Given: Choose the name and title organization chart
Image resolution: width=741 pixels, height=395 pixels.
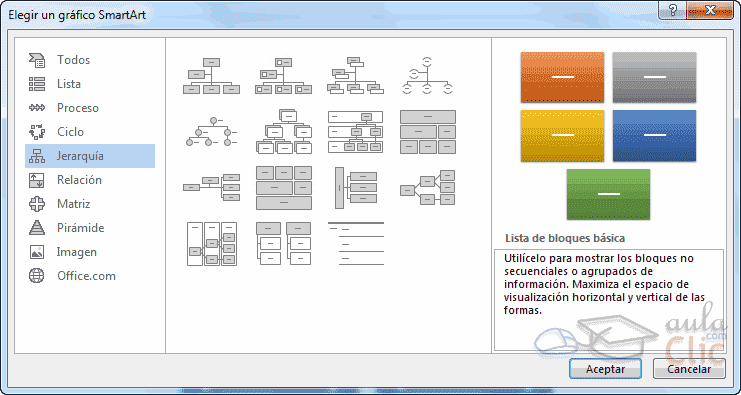Looking at the screenshot, I should [x=355, y=76].
